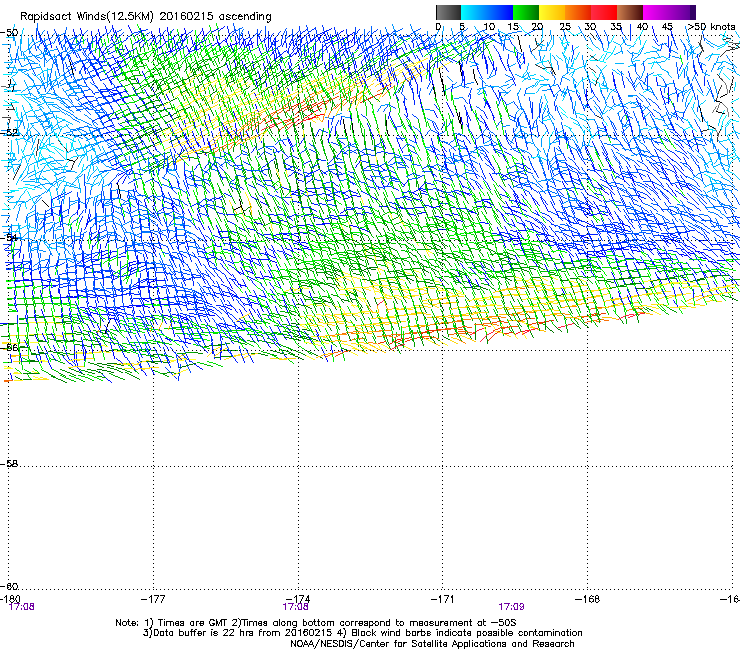Click the '17:08' time label beneath -180
Image resolution: width=740 pixels, height=650 pixels.
coord(21,607)
